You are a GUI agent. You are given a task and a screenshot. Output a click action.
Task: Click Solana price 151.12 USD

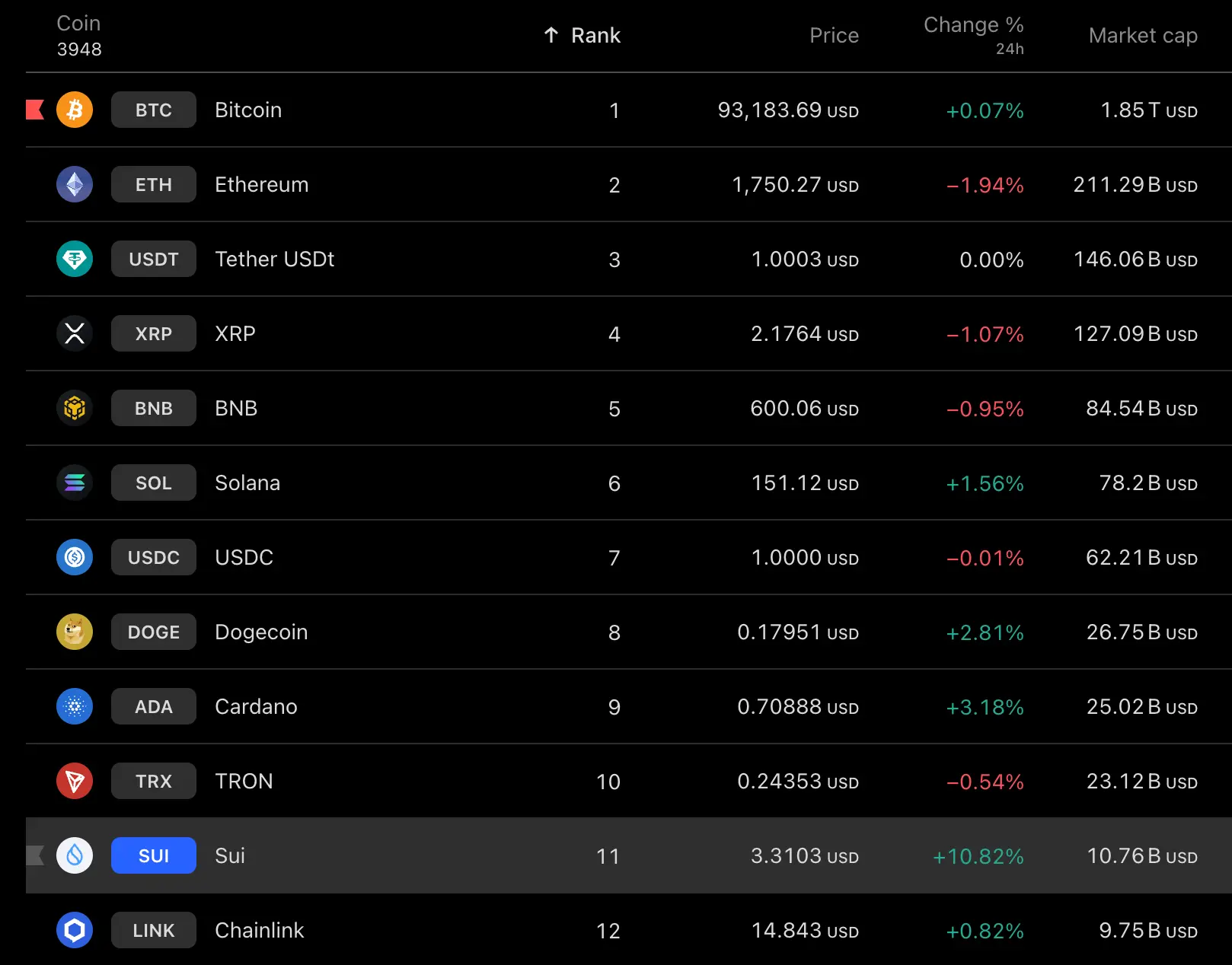[805, 483]
